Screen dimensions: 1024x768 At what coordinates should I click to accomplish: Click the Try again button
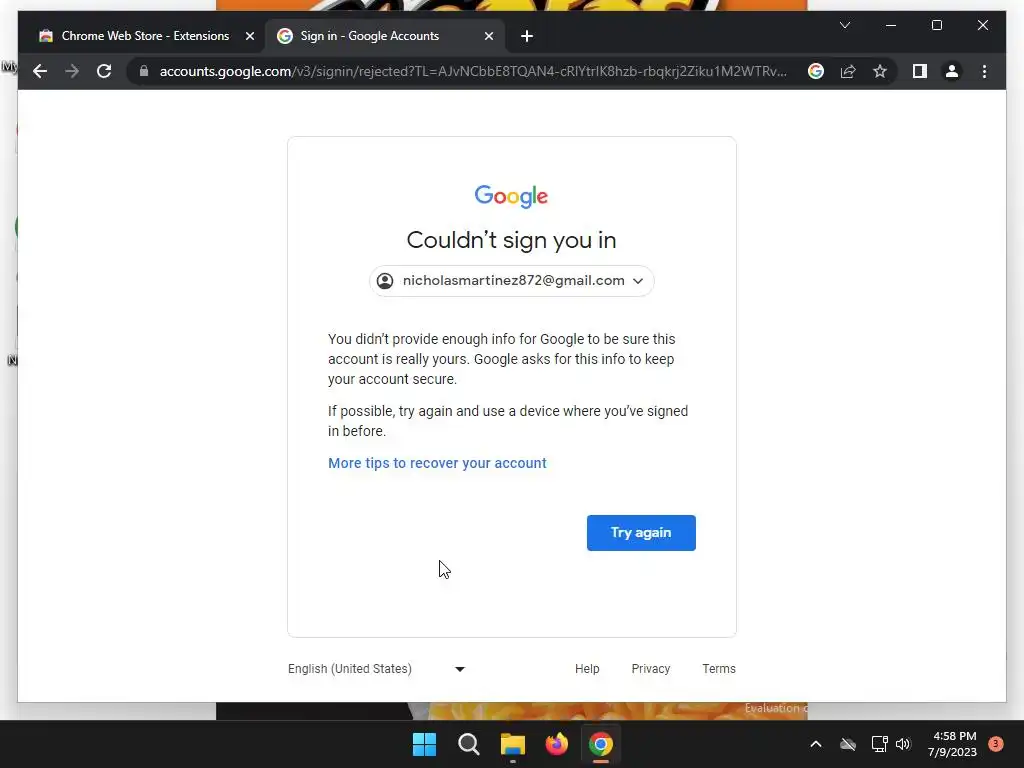click(x=641, y=533)
